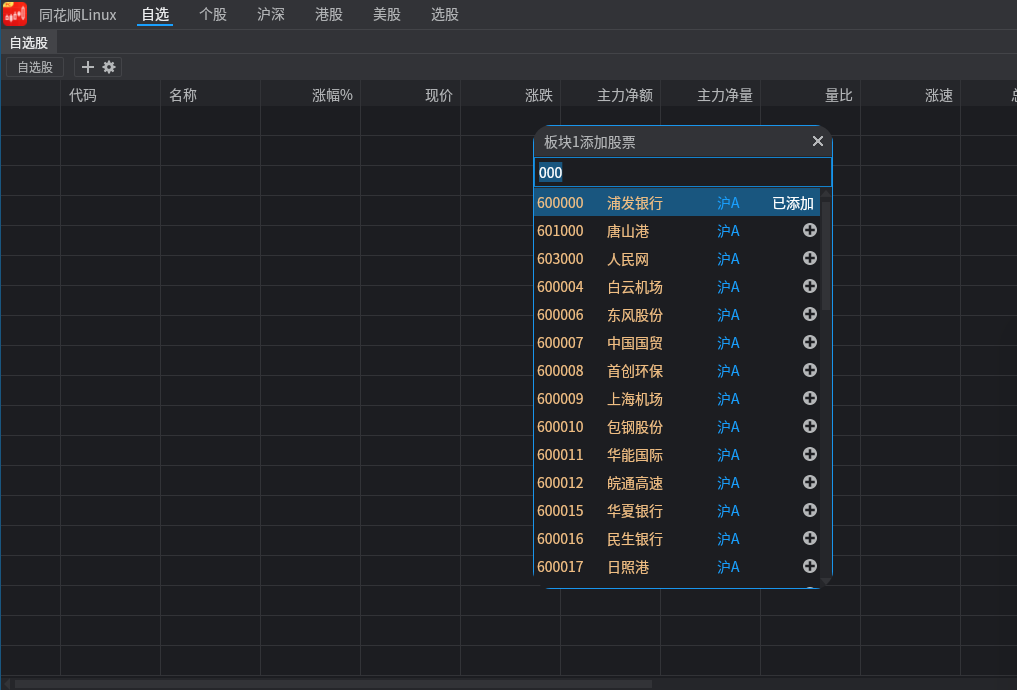
Task: Sort by the 涨速 column header
Action: coord(939,95)
